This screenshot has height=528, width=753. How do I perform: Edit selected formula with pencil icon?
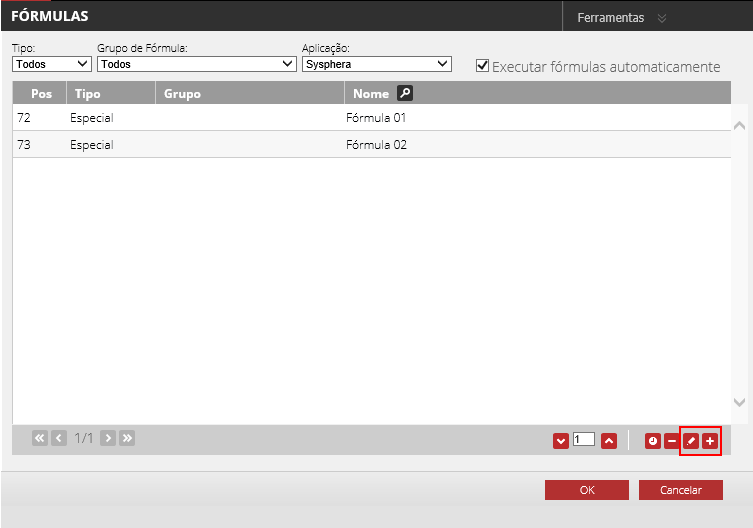tap(691, 441)
